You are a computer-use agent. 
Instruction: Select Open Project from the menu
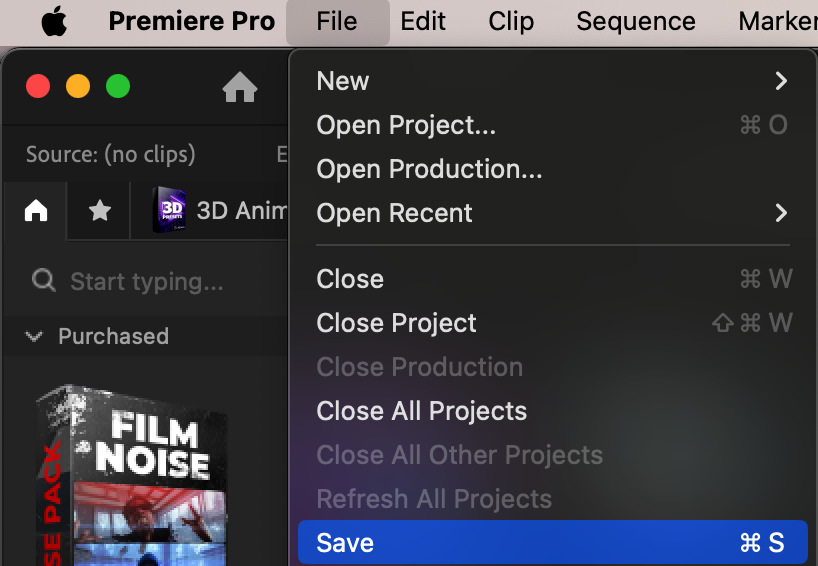click(406, 125)
